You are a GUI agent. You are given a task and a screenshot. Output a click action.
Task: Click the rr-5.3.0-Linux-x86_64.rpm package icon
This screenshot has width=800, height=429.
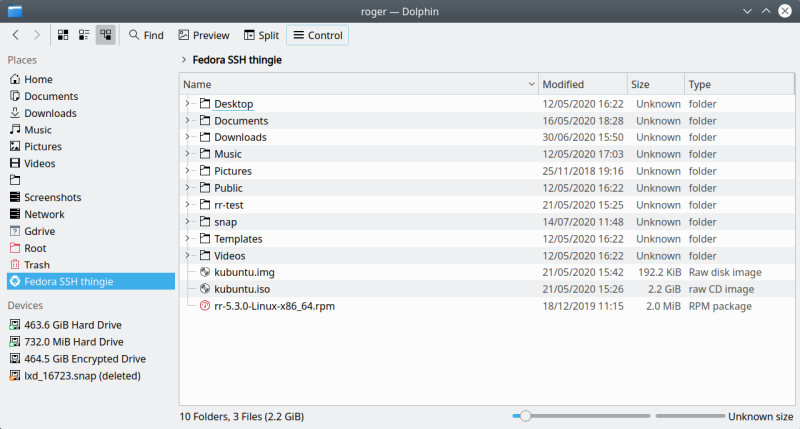tap(206, 306)
